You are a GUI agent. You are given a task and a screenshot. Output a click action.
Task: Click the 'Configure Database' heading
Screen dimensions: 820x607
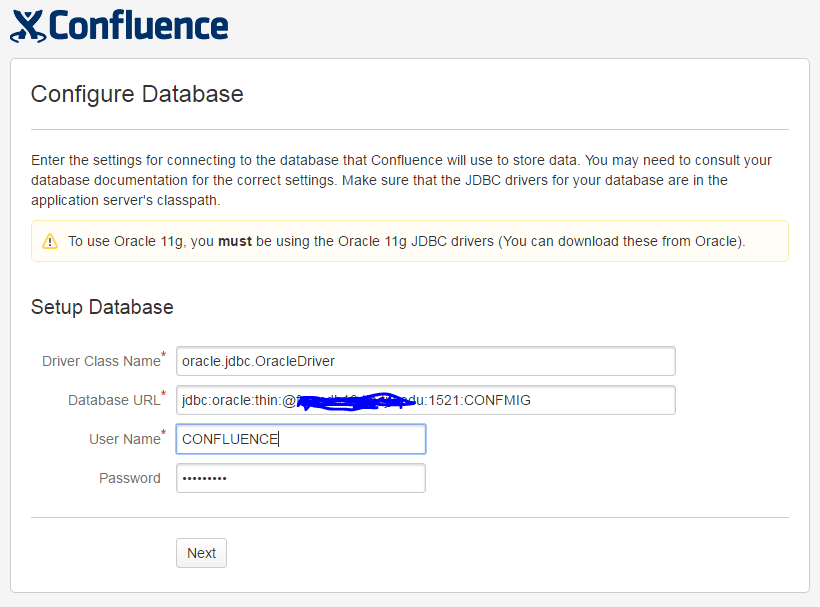(137, 94)
